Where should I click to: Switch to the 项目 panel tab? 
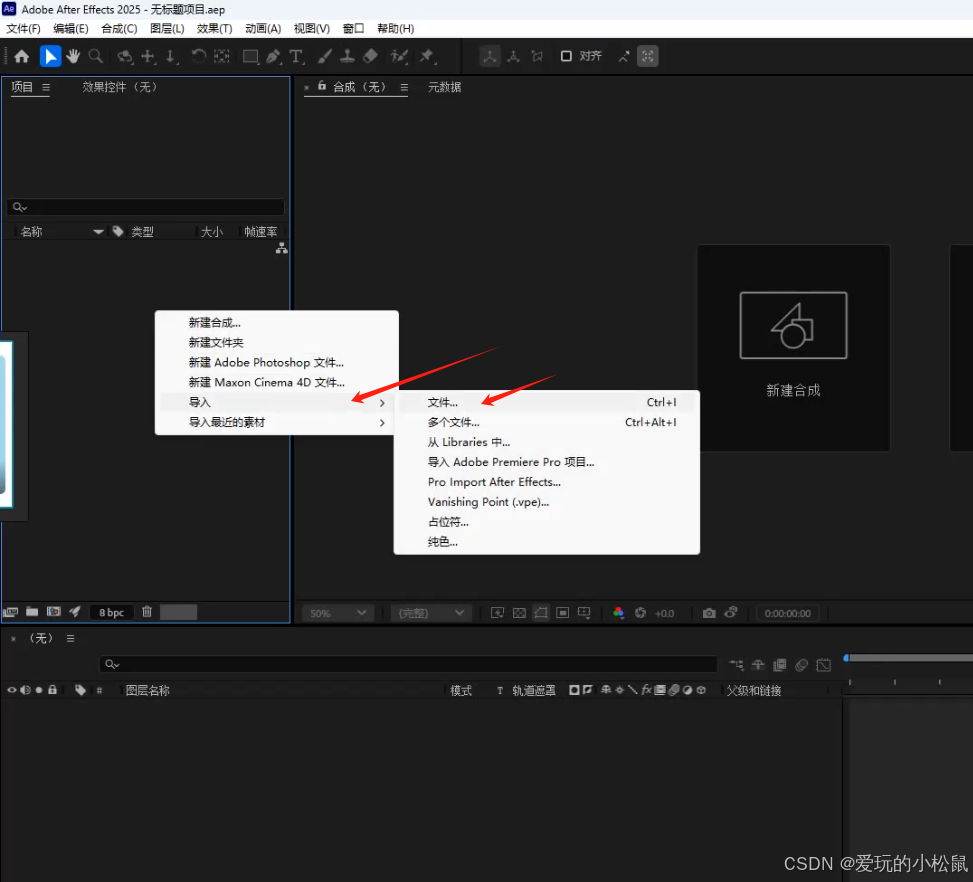pyautogui.click(x=22, y=87)
